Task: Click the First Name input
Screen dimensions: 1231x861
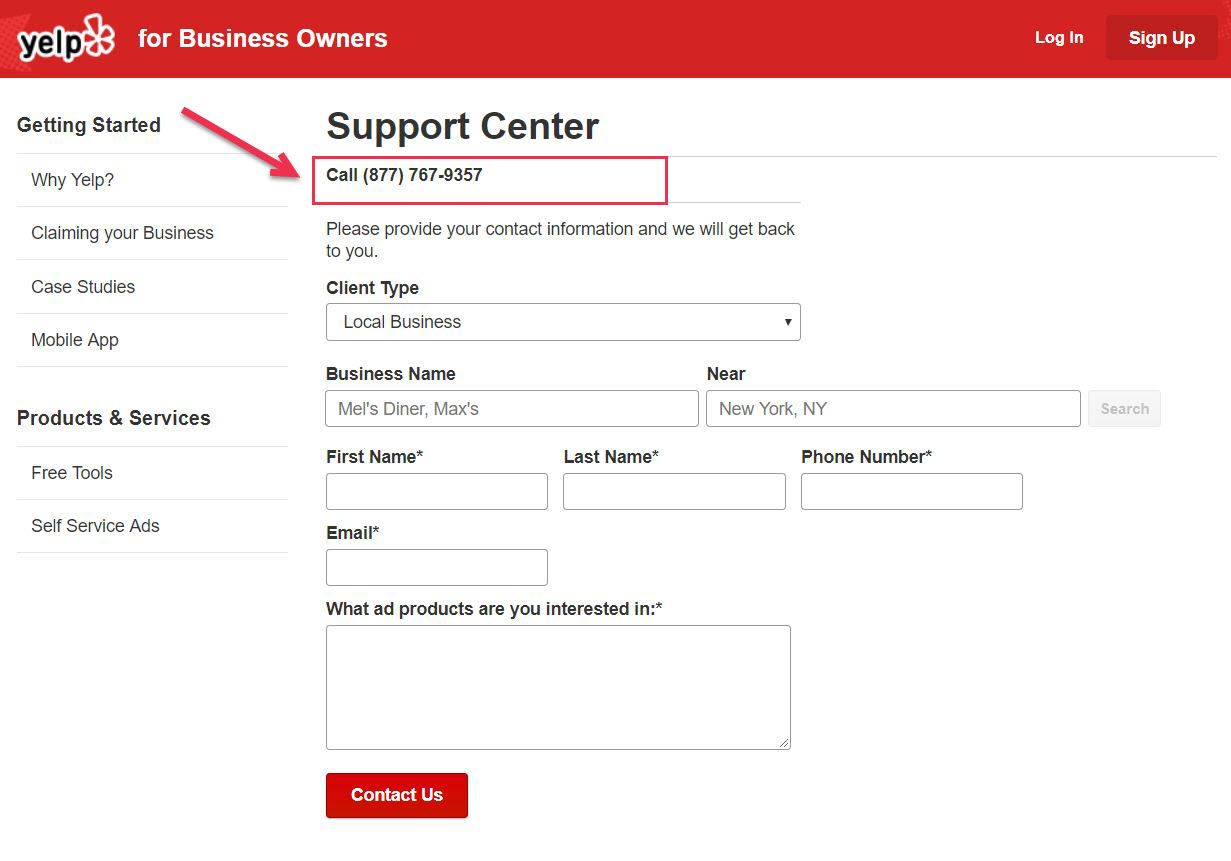Action: pos(436,492)
